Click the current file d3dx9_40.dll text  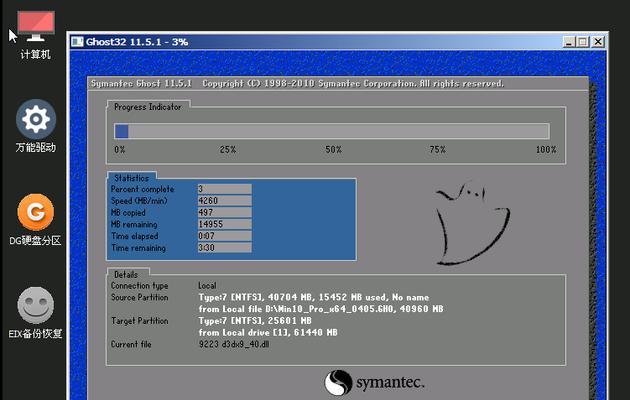coord(234,344)
